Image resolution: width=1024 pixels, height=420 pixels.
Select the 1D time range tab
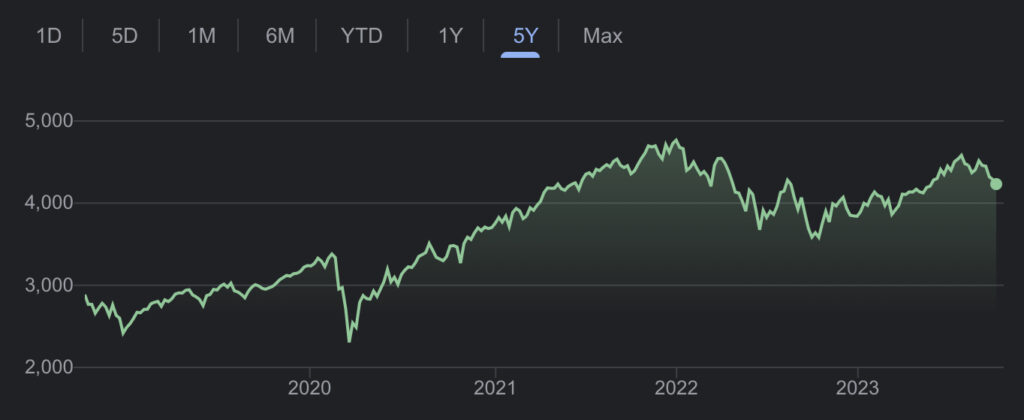pos(49,36)
